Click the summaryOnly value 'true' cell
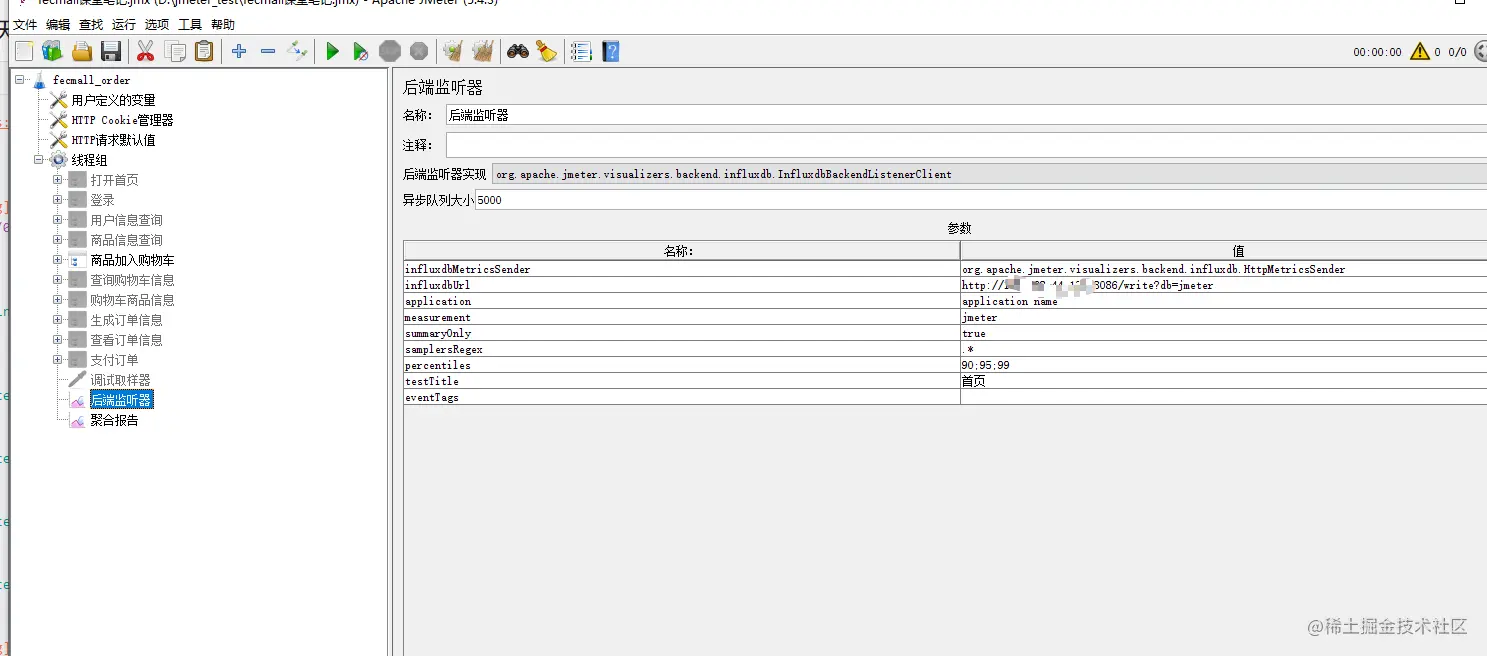Screen dimensions: 1487x656 1223,333
